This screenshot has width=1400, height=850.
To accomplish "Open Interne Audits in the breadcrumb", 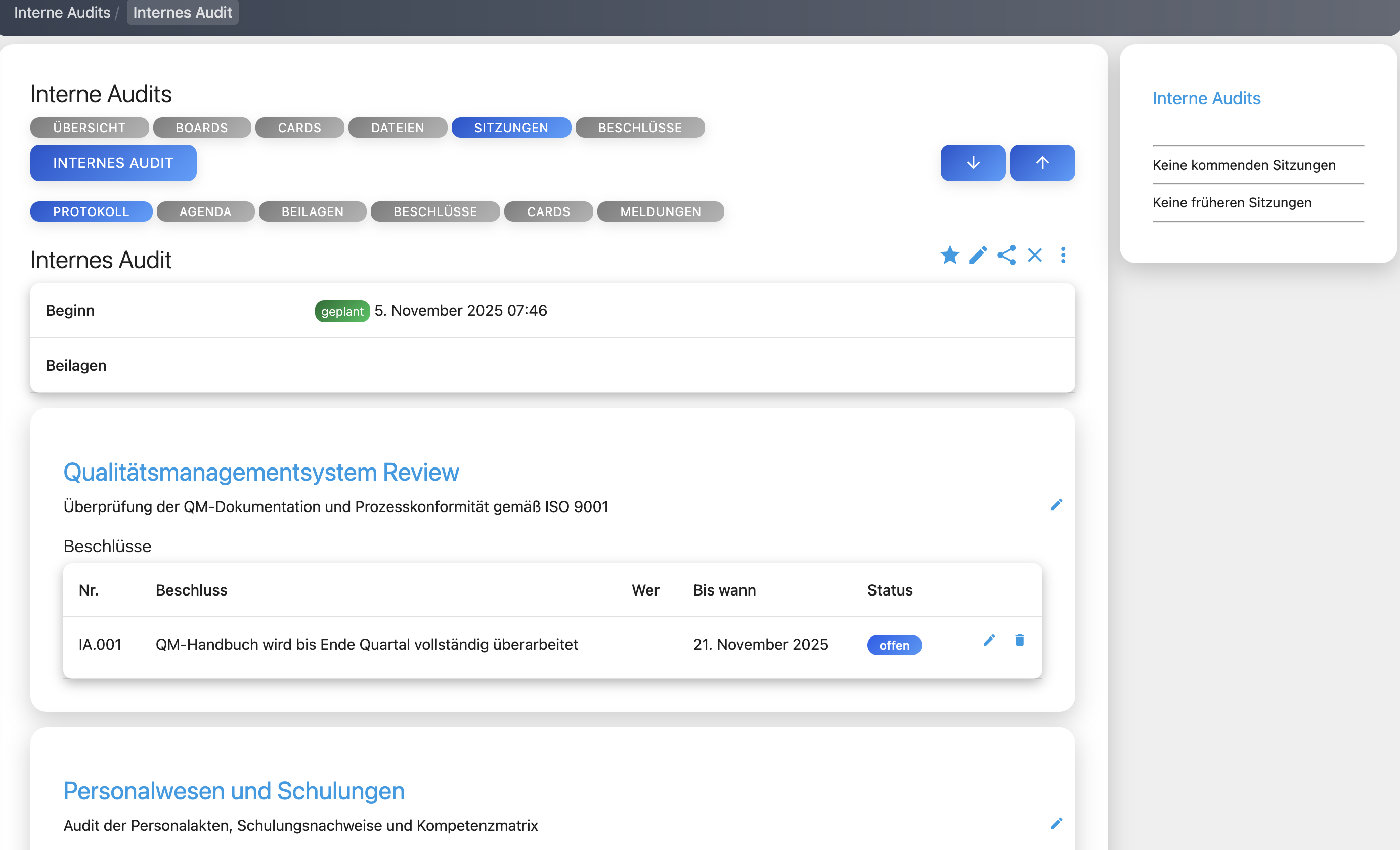I will [63, 12].
